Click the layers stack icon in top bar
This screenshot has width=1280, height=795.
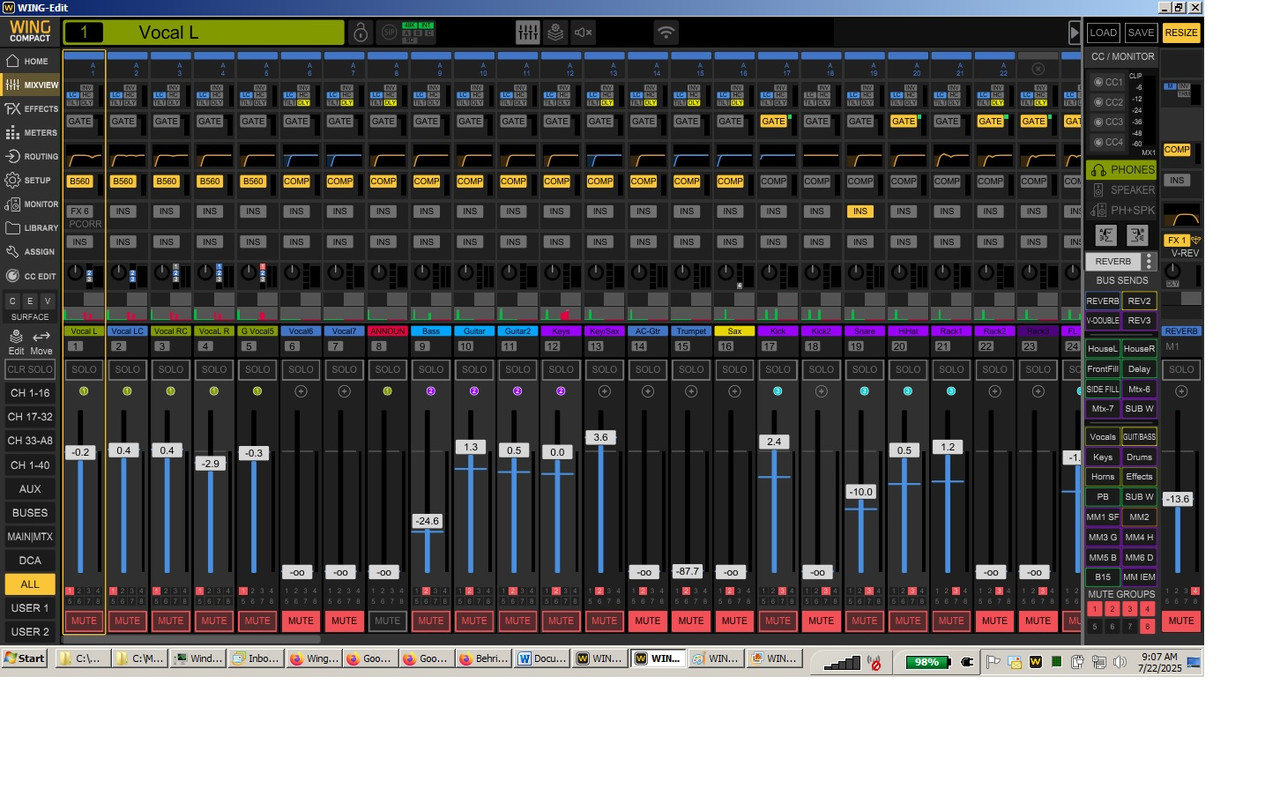tap(555, 33)
